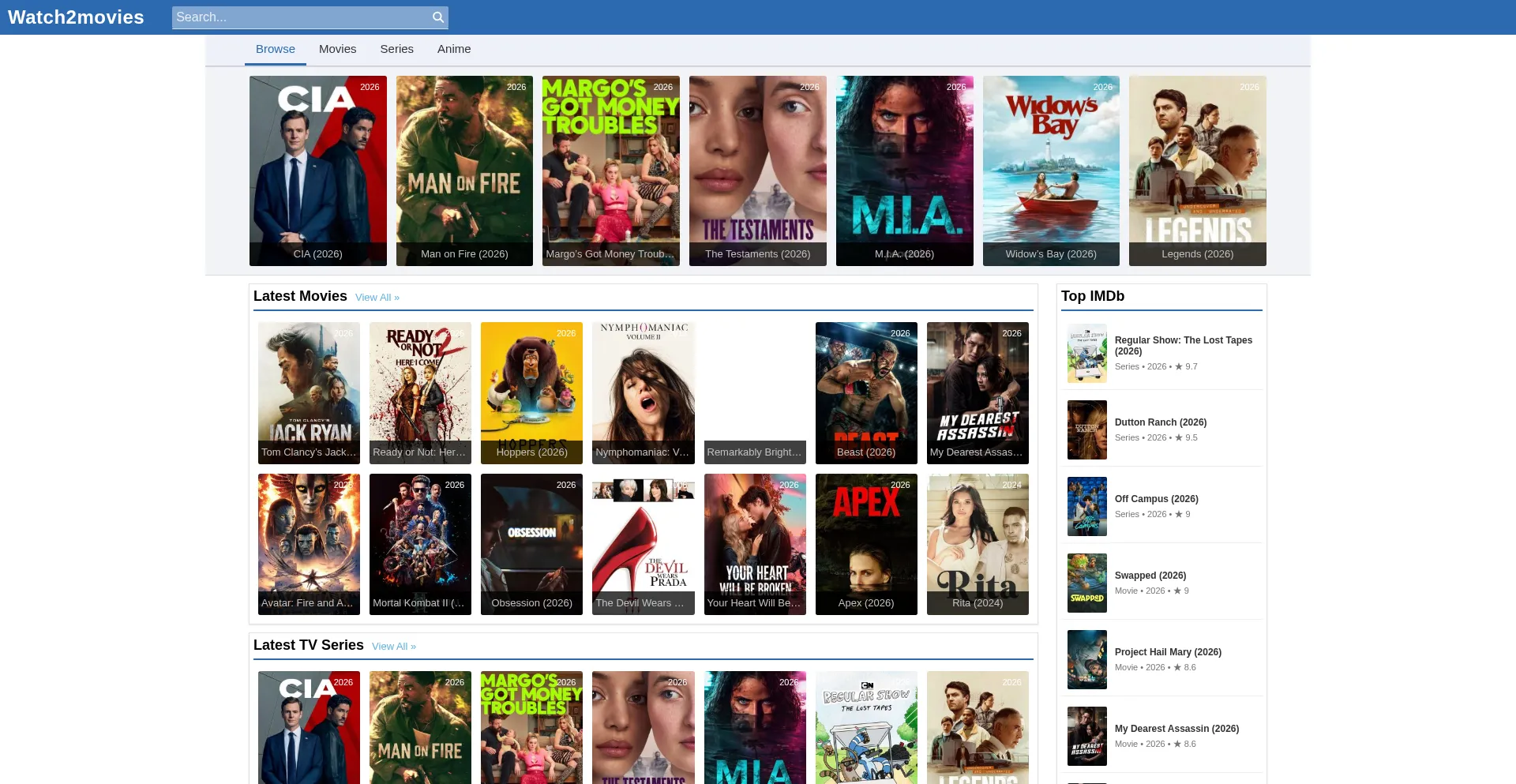Switch to the Series tab

click(397, 49)
